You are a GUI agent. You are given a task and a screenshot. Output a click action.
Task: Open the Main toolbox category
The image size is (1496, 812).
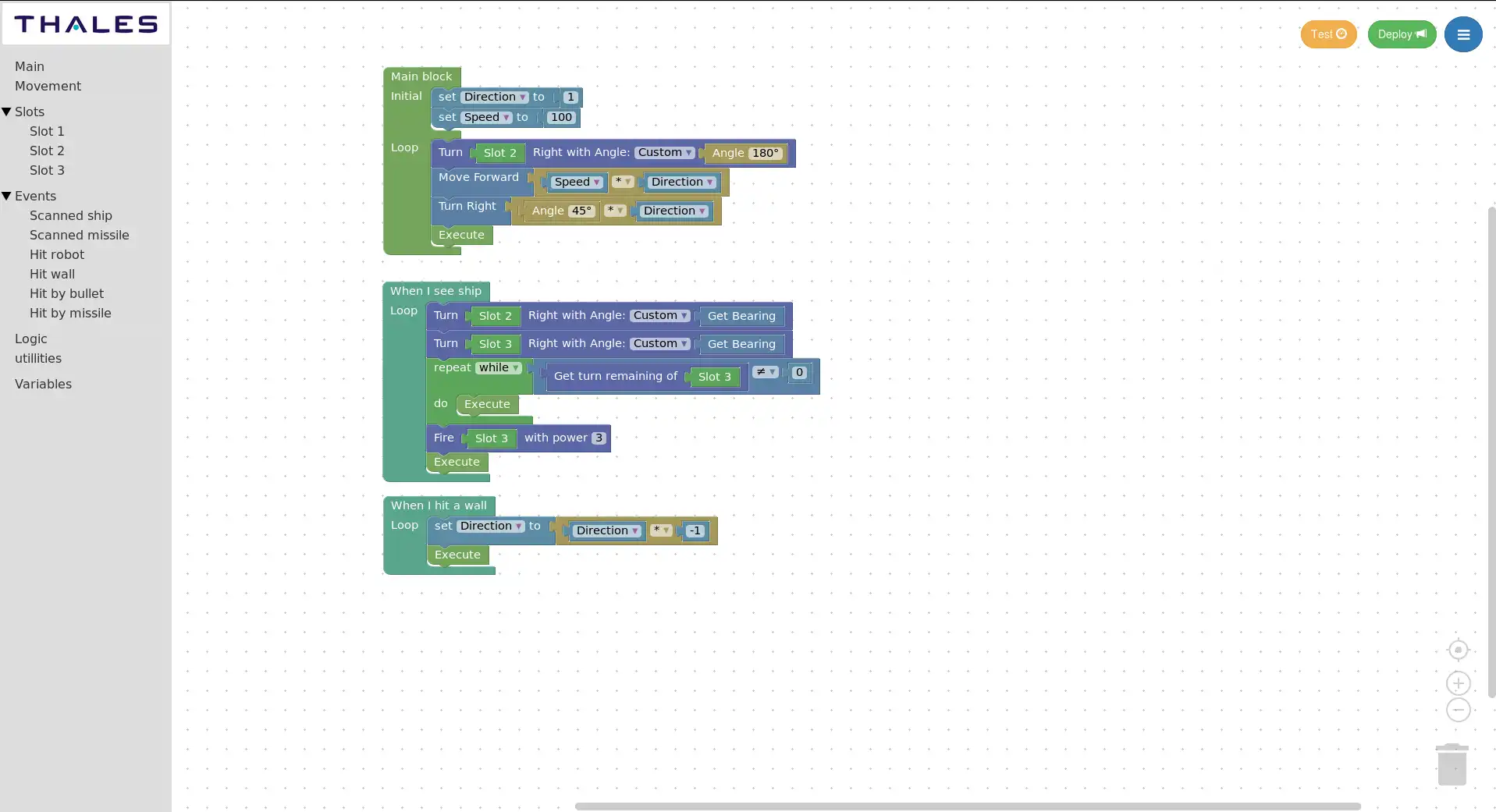[30, 66]
